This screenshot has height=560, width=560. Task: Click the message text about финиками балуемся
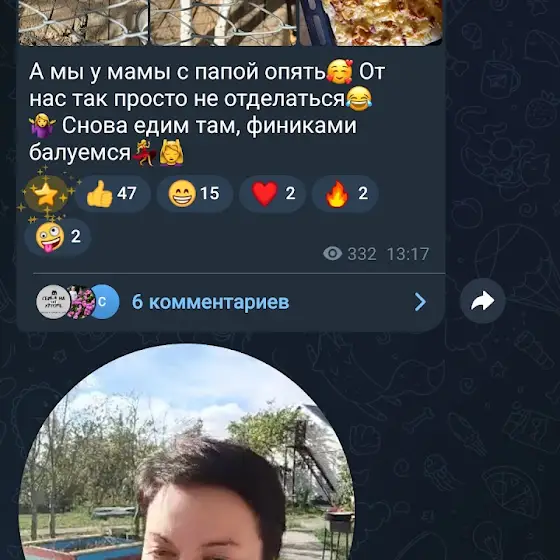tap(207, 112)
